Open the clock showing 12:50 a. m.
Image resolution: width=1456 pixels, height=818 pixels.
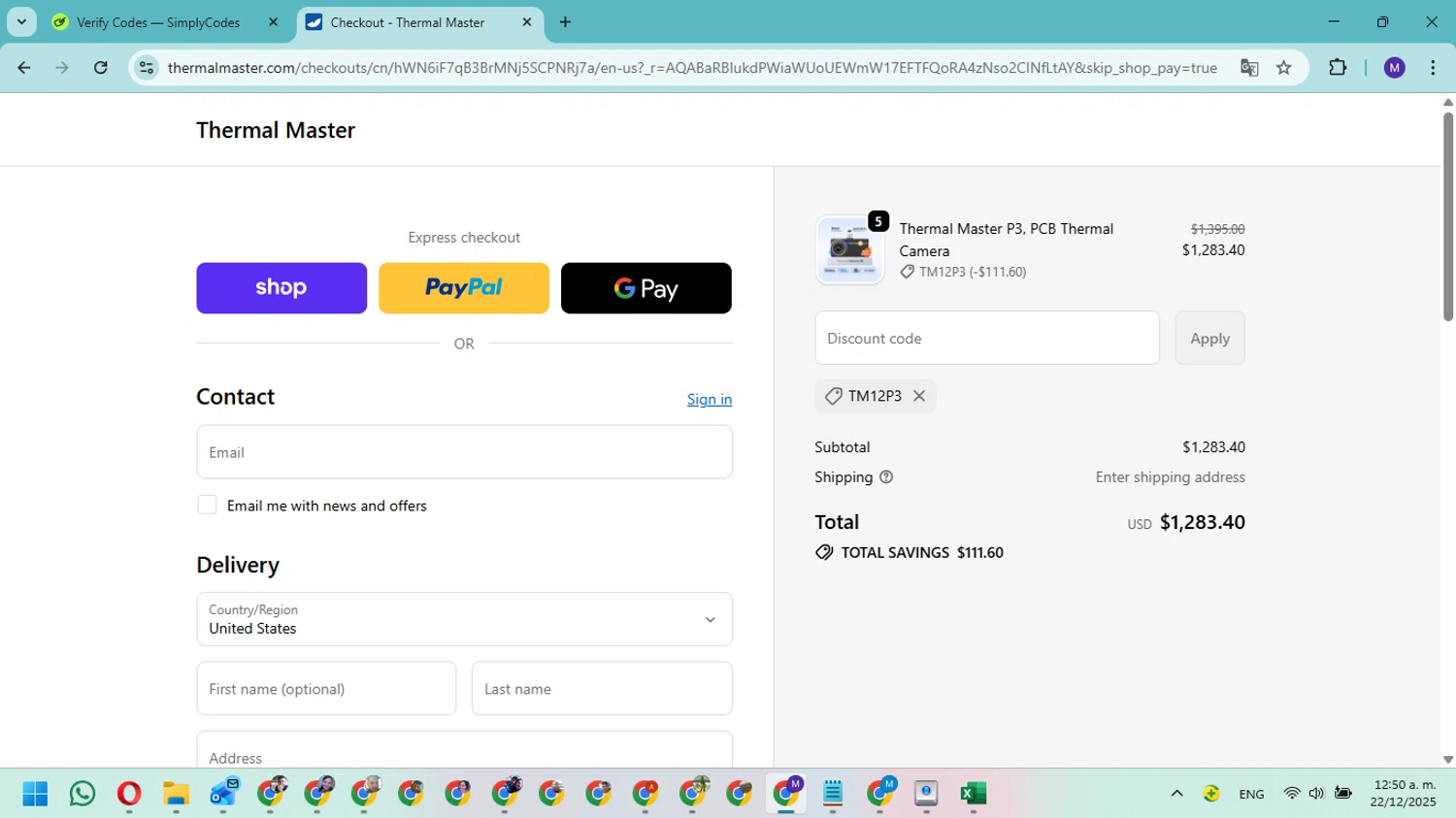1404,794
